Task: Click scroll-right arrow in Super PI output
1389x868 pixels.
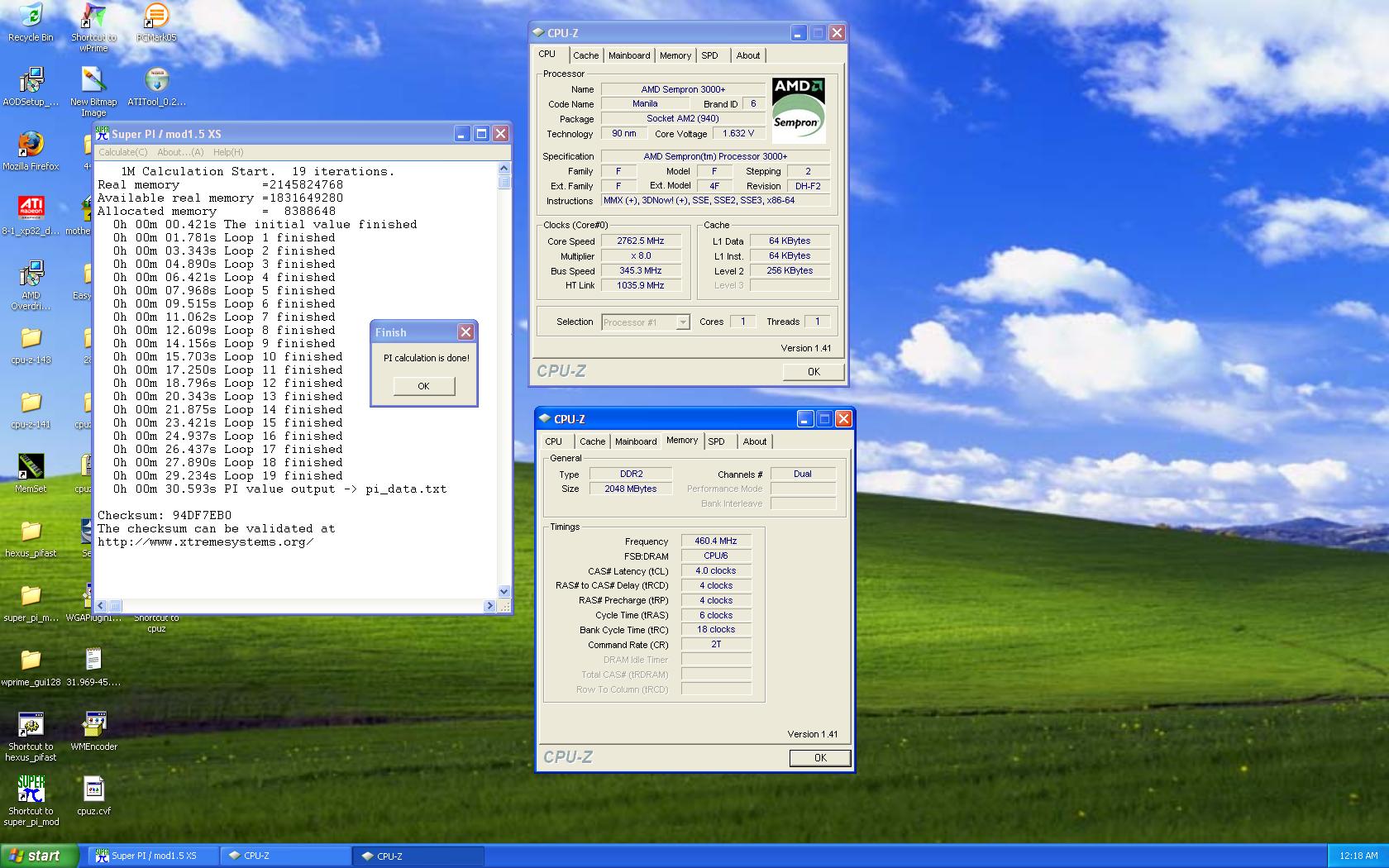Action: (490, 606)
